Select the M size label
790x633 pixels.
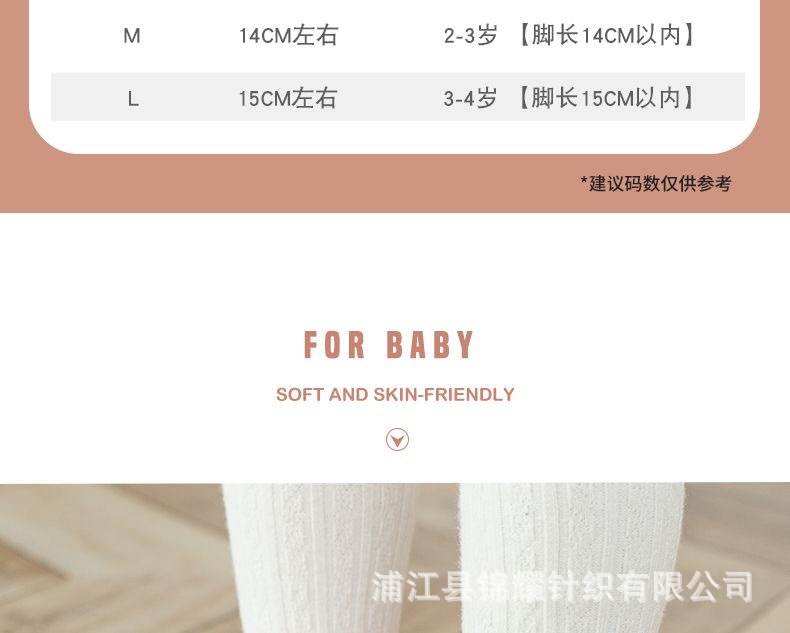[132, 36]
